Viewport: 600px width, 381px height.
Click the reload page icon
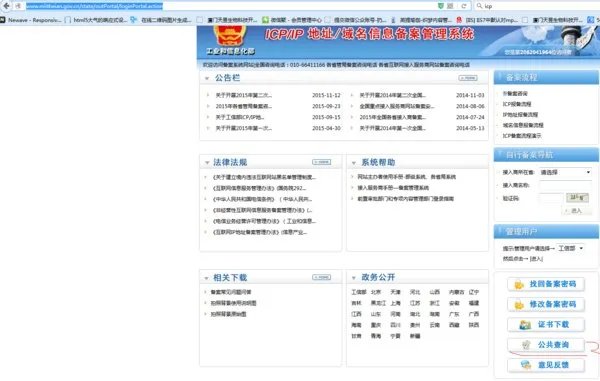(464, 6)
